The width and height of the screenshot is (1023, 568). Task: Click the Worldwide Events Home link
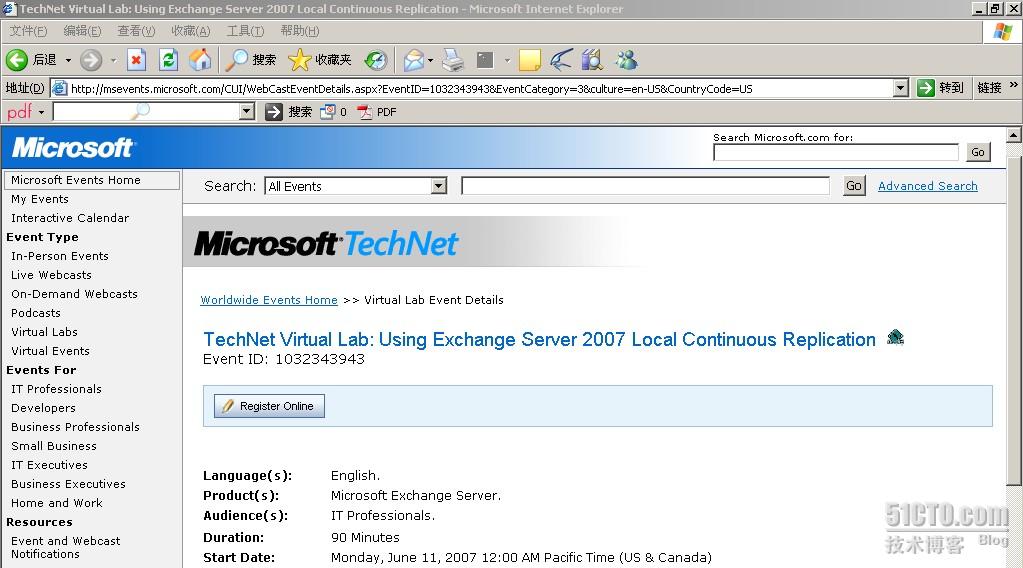tap(269, 300)
